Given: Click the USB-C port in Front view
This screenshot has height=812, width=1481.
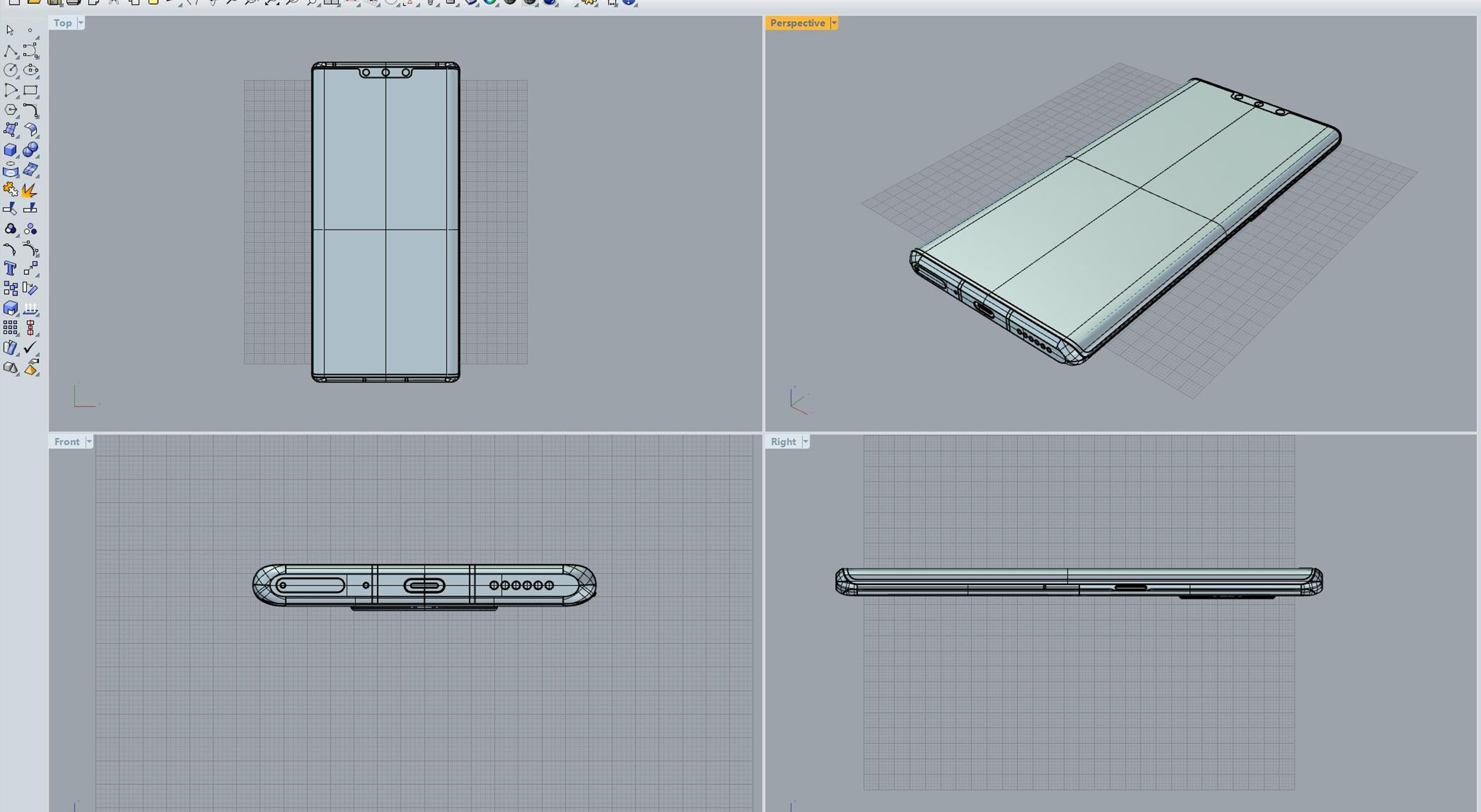Looking at the screenshot, I should (x=424, y=585).
